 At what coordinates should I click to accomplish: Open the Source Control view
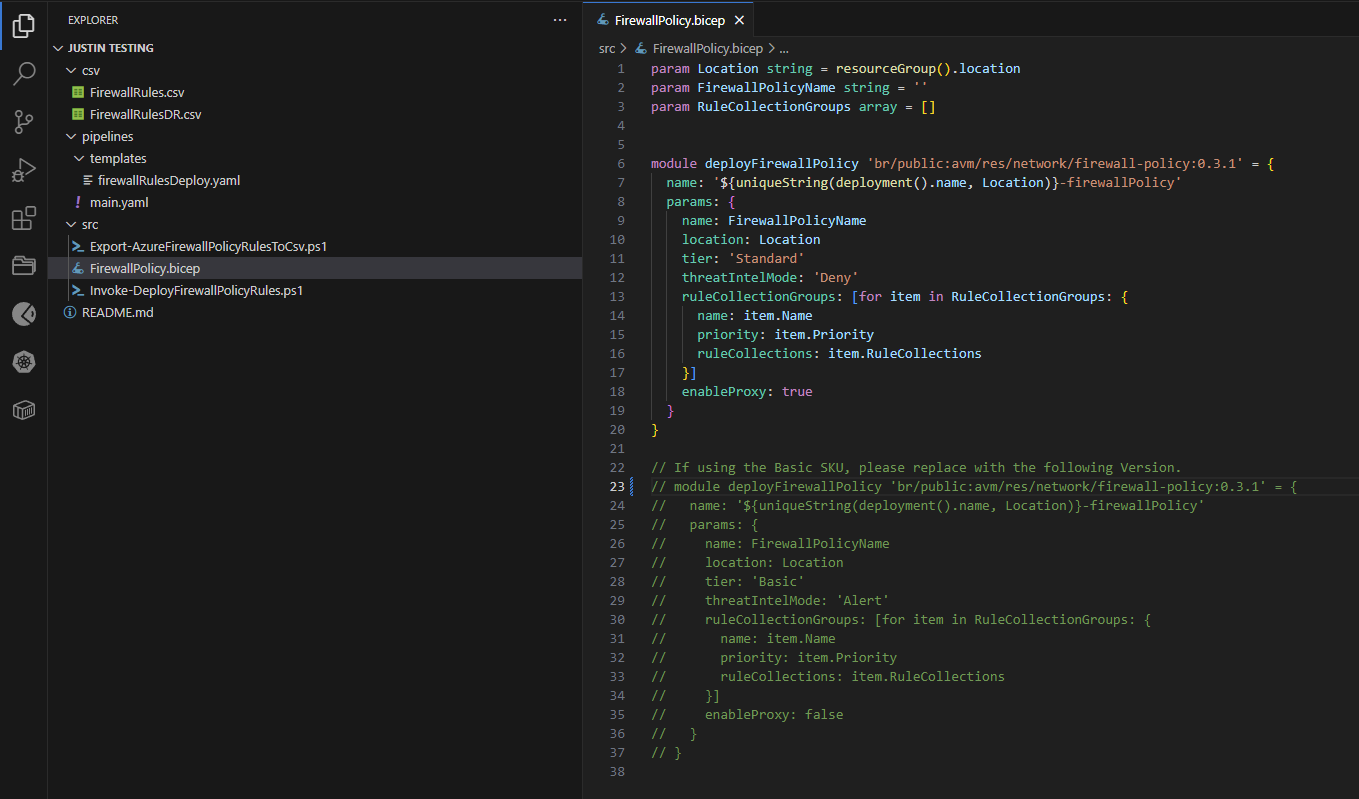24,121
